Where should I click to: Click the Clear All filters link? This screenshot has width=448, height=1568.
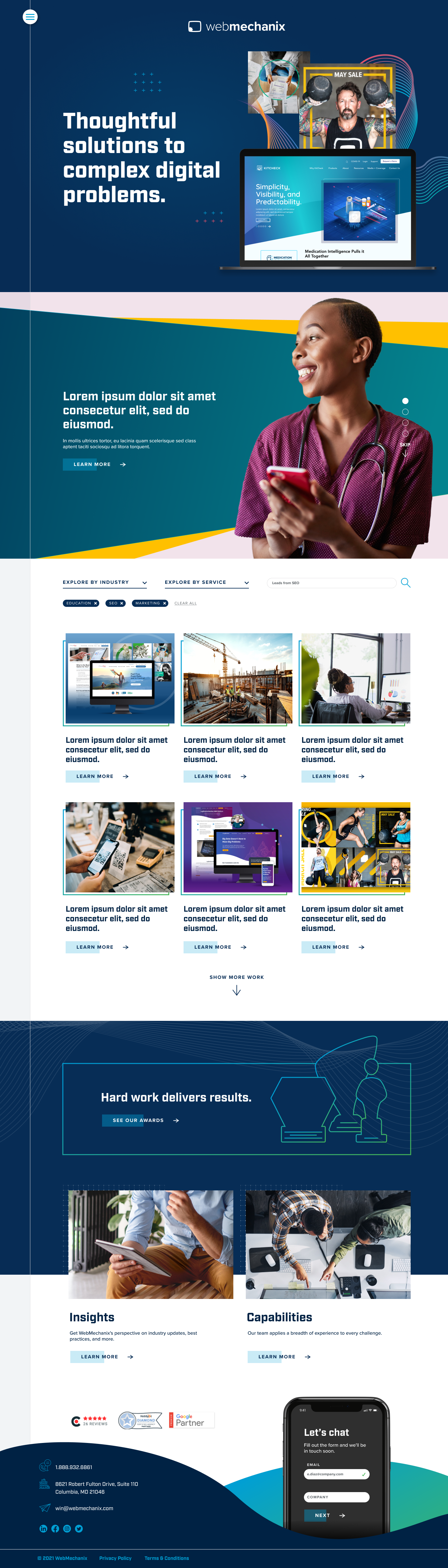tap(186, 603)
